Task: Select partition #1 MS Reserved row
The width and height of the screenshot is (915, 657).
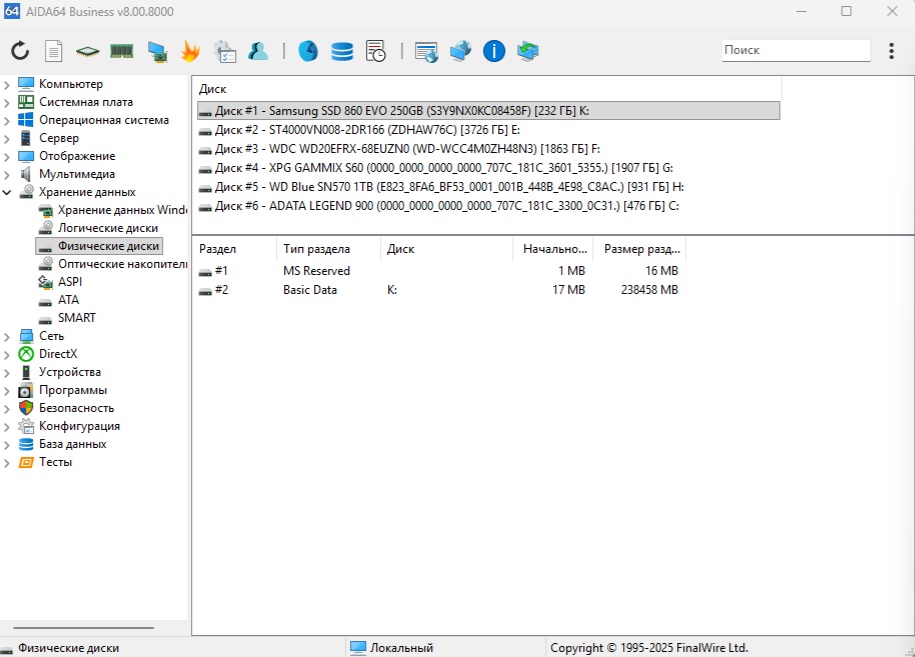Action: [439, 271]
